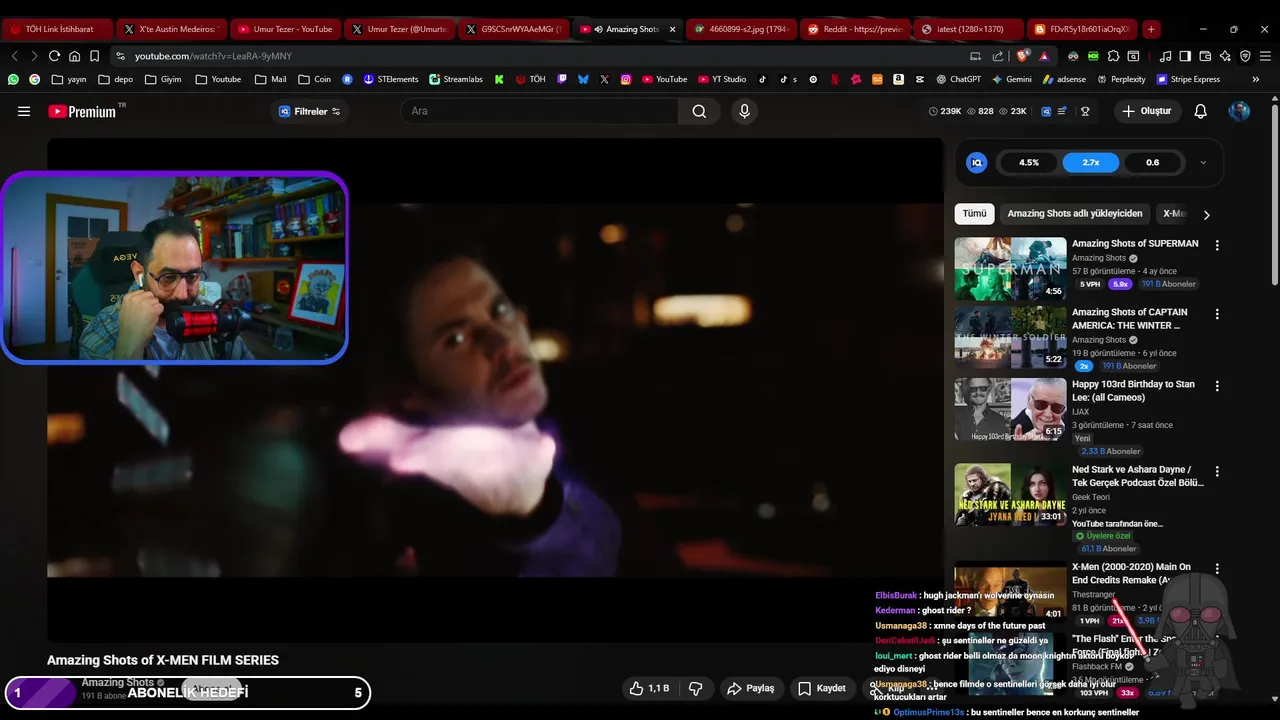
Task: Click the search magnifier button
Action: [x=699, y=111]
